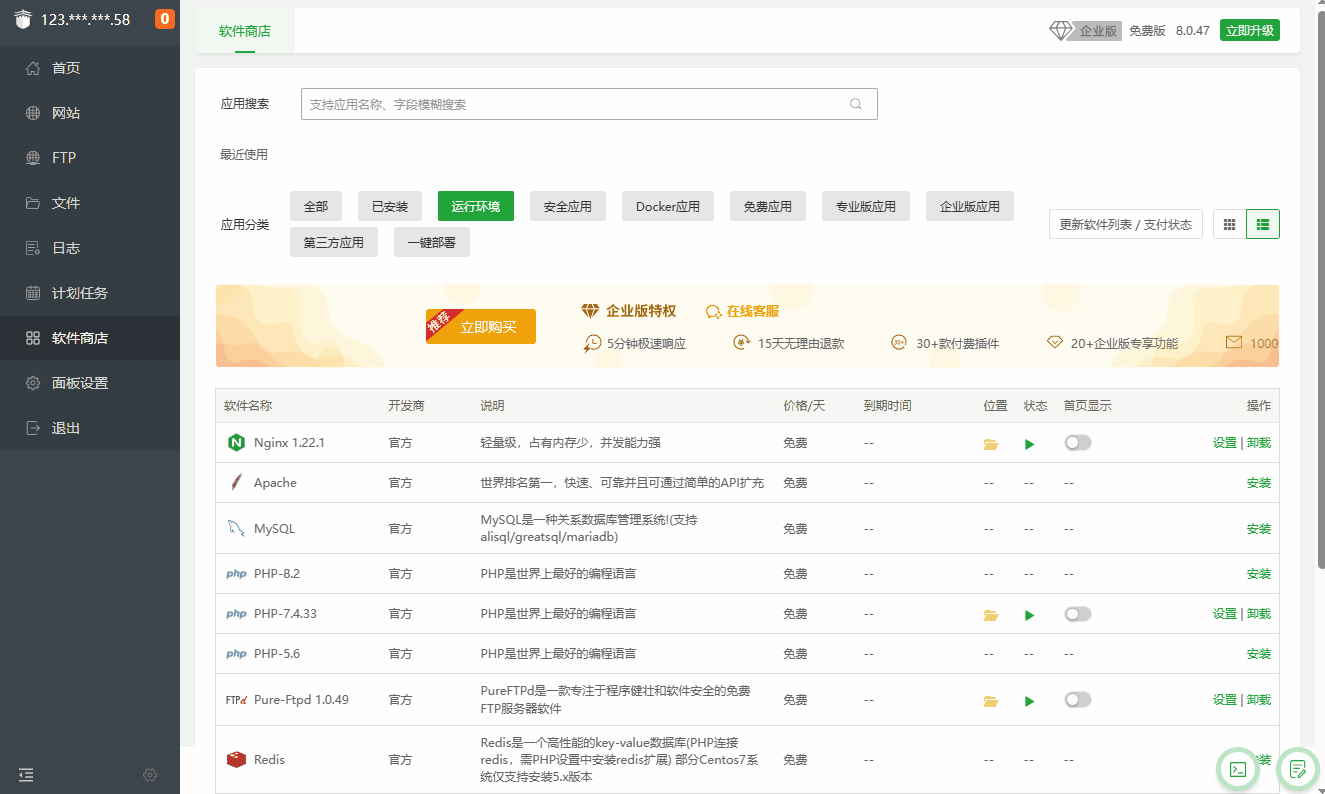Open the Nginx install folder icon
The image size is (1325, 794).
point(991,444)
